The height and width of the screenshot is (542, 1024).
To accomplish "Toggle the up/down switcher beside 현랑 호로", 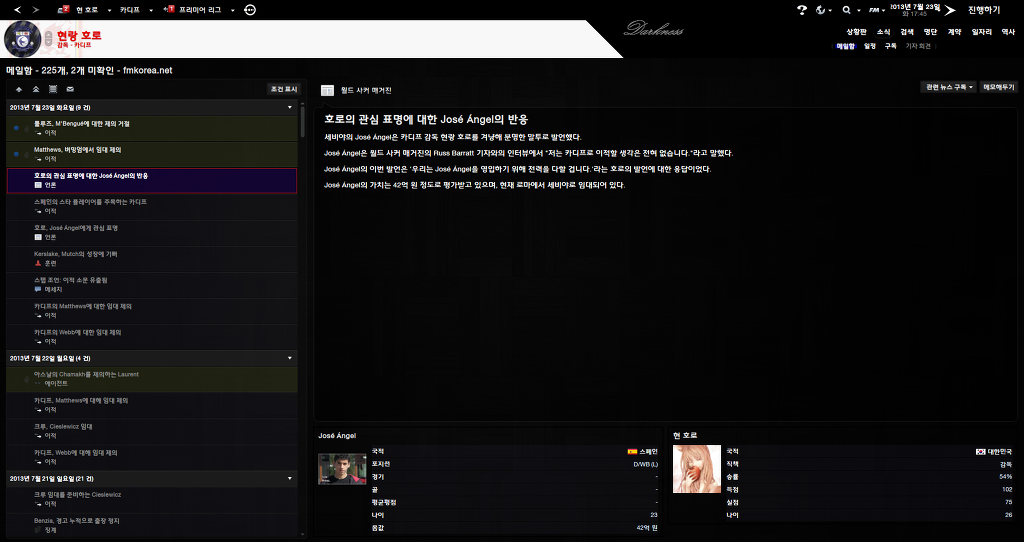I will tap(48, 39).
